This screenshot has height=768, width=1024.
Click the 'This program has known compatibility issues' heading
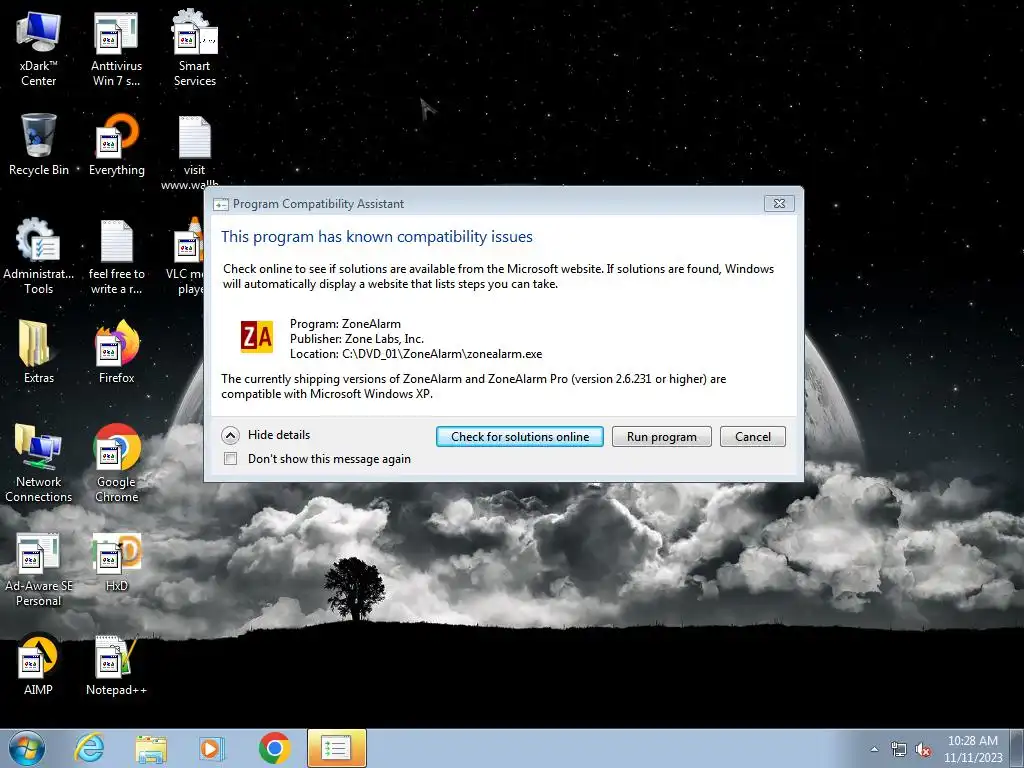377,236
